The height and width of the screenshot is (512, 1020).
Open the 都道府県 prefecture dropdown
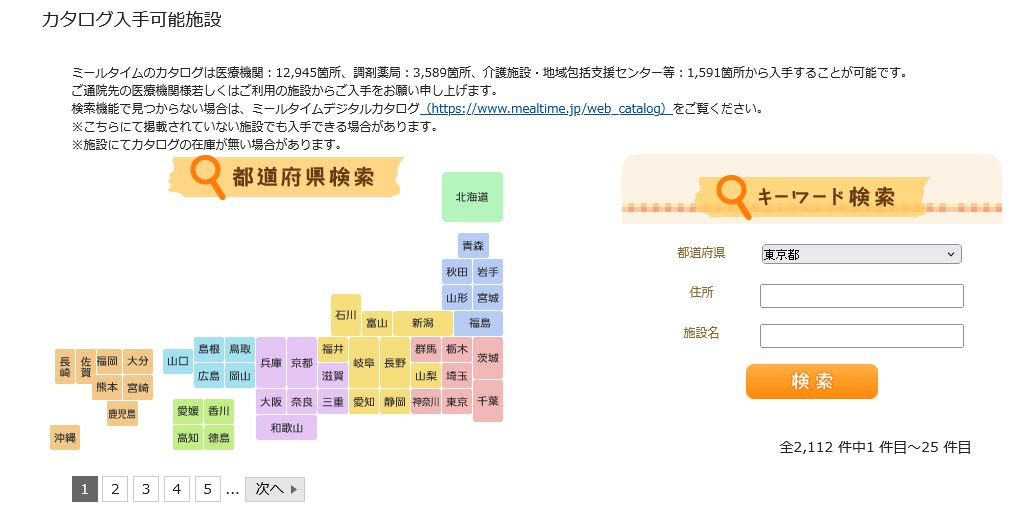tap(861, 254)
